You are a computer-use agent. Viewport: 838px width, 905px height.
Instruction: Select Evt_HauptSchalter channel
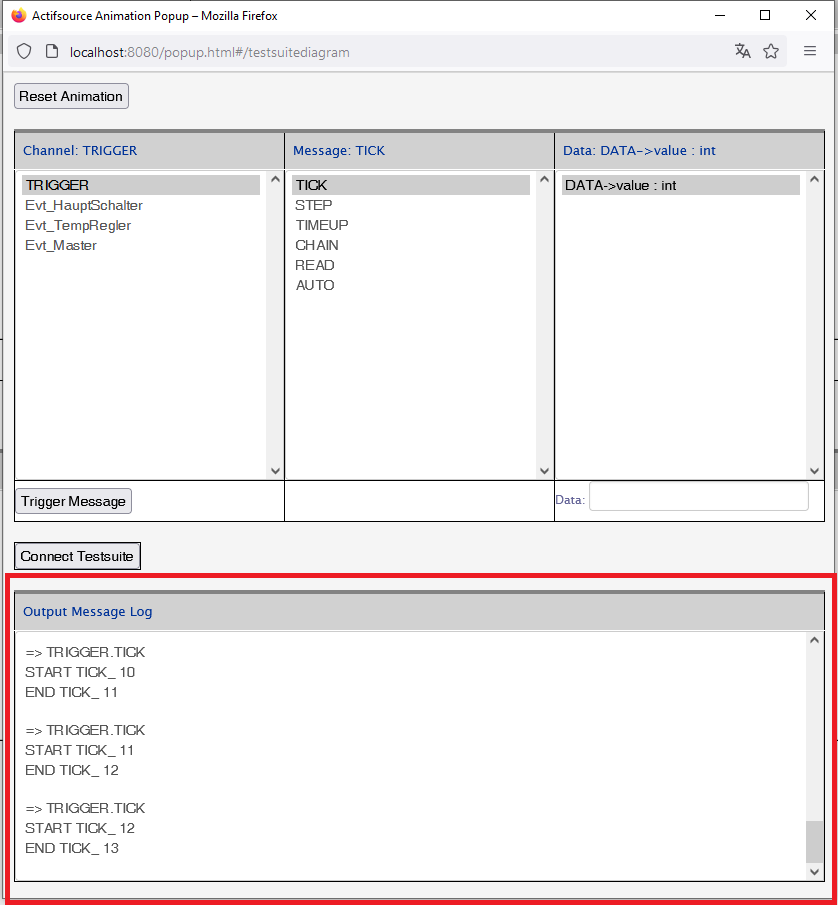(x=84, y=205)
